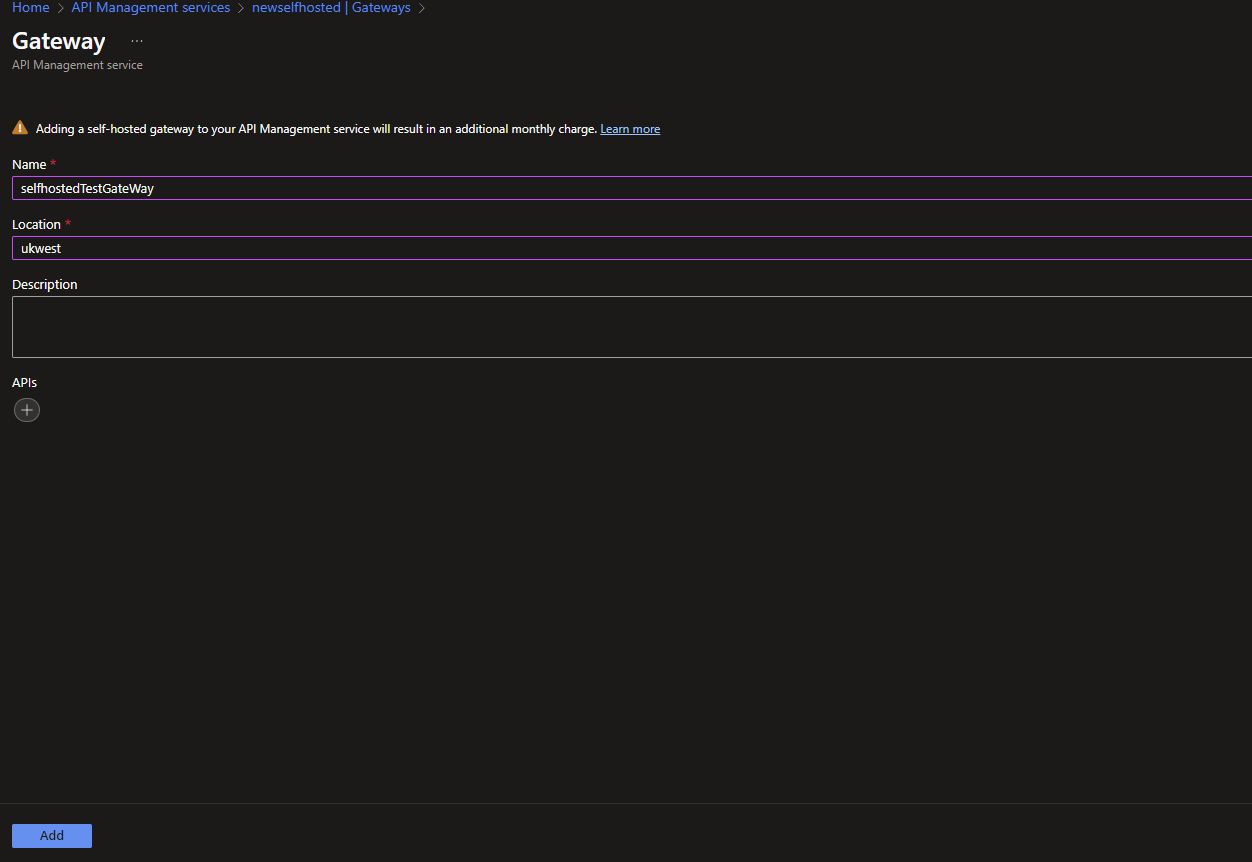Click the warning triangle icon
This screenshot has height=862, width=1252.
click(20, 128)
